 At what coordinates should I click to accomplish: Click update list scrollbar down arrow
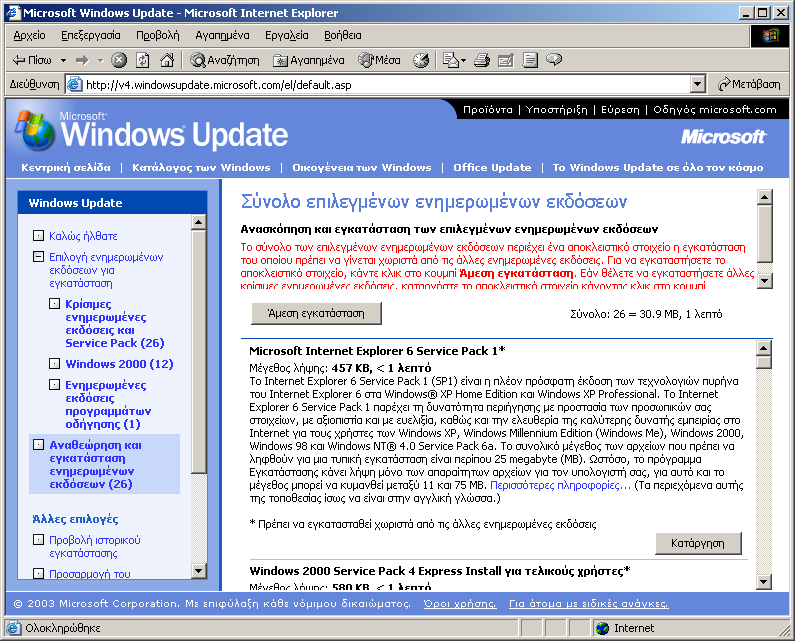point(764,582)
